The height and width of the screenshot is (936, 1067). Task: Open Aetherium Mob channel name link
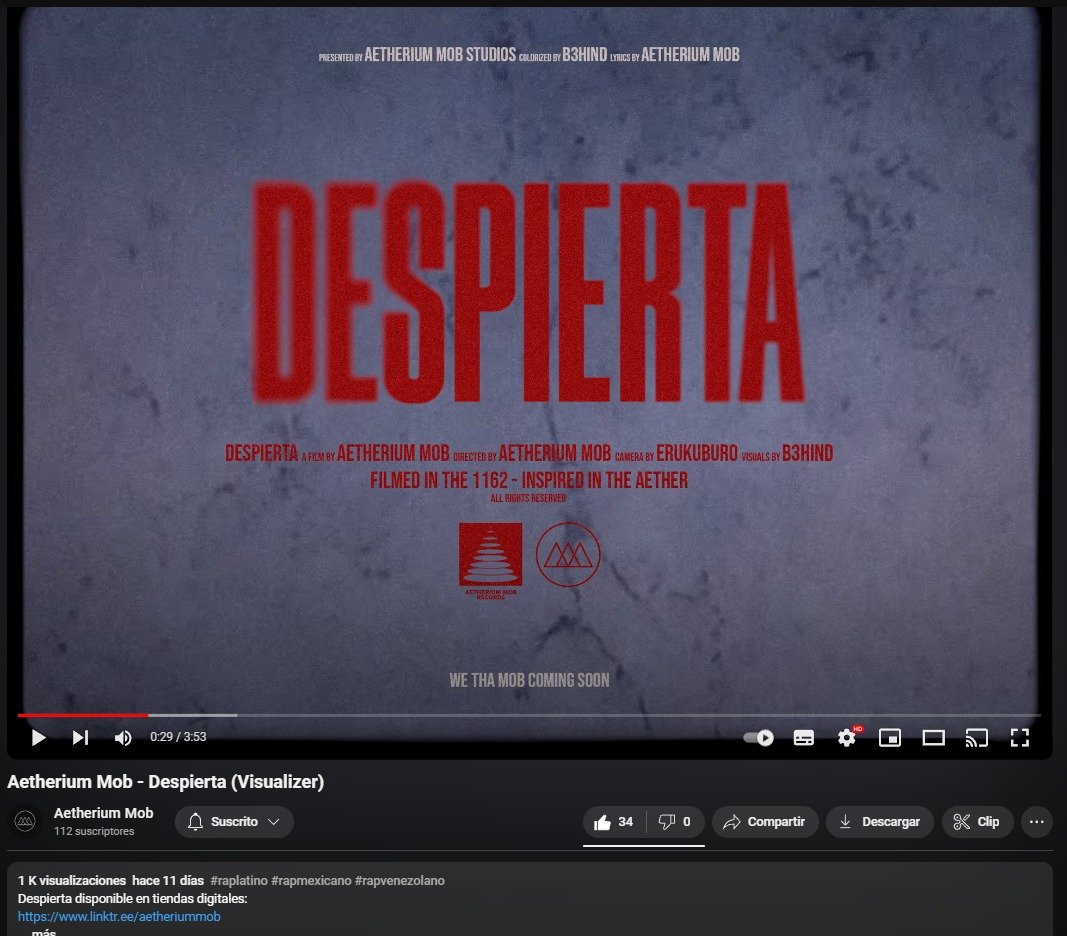[x=103, y=813]
